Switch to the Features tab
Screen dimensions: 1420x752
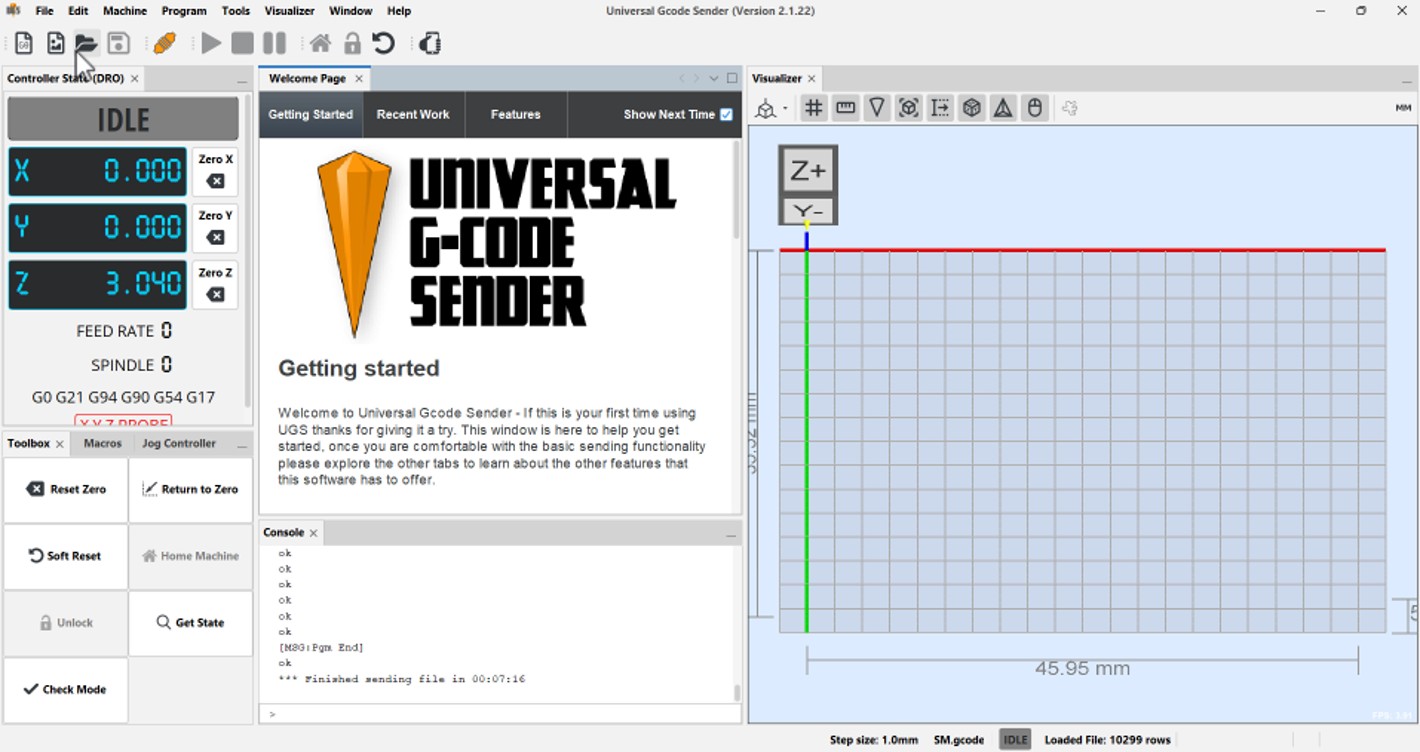pyautogui.click(x=516, y=114)
